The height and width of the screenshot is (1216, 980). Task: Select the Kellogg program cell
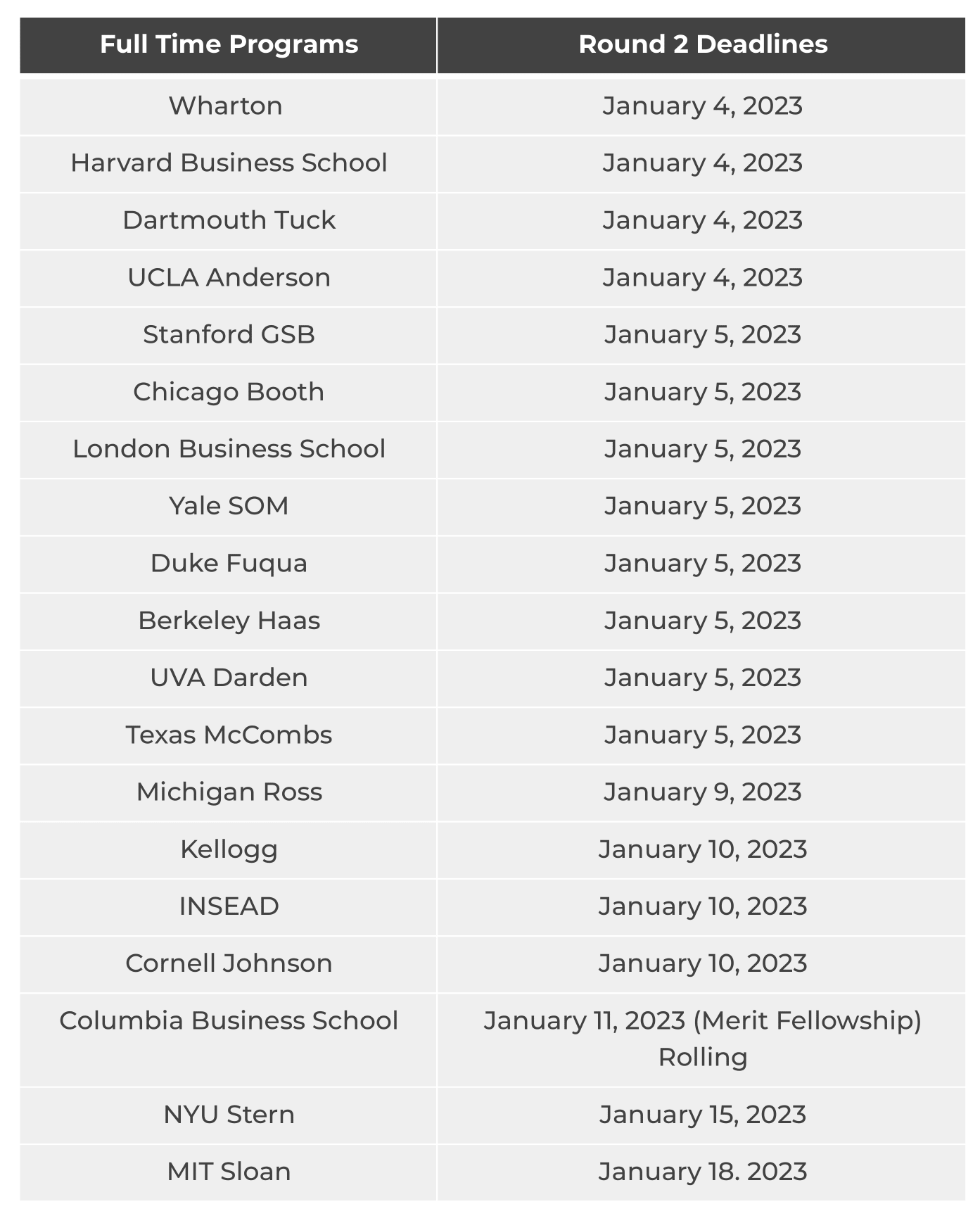[x=229, y=849]
